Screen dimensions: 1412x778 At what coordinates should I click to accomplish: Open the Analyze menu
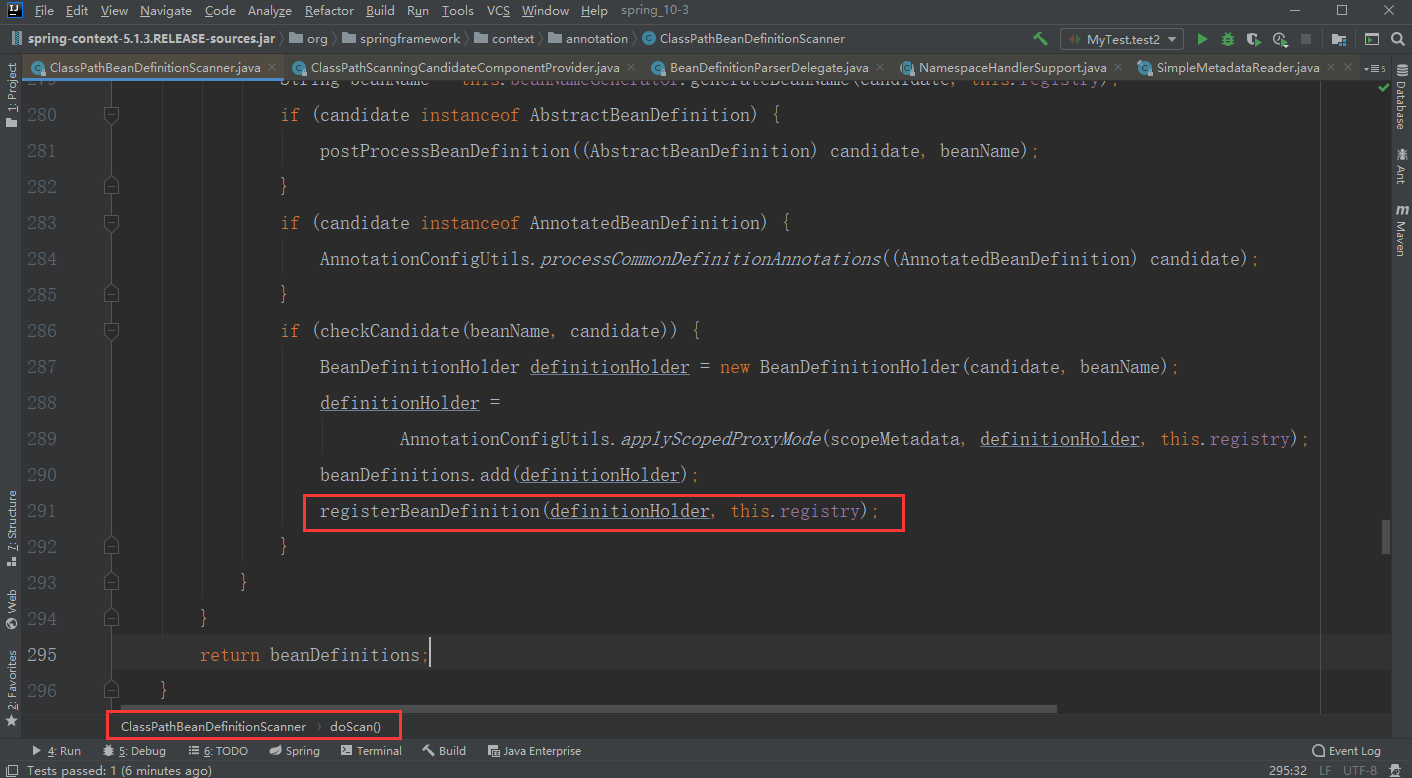(x=270, y=11)
